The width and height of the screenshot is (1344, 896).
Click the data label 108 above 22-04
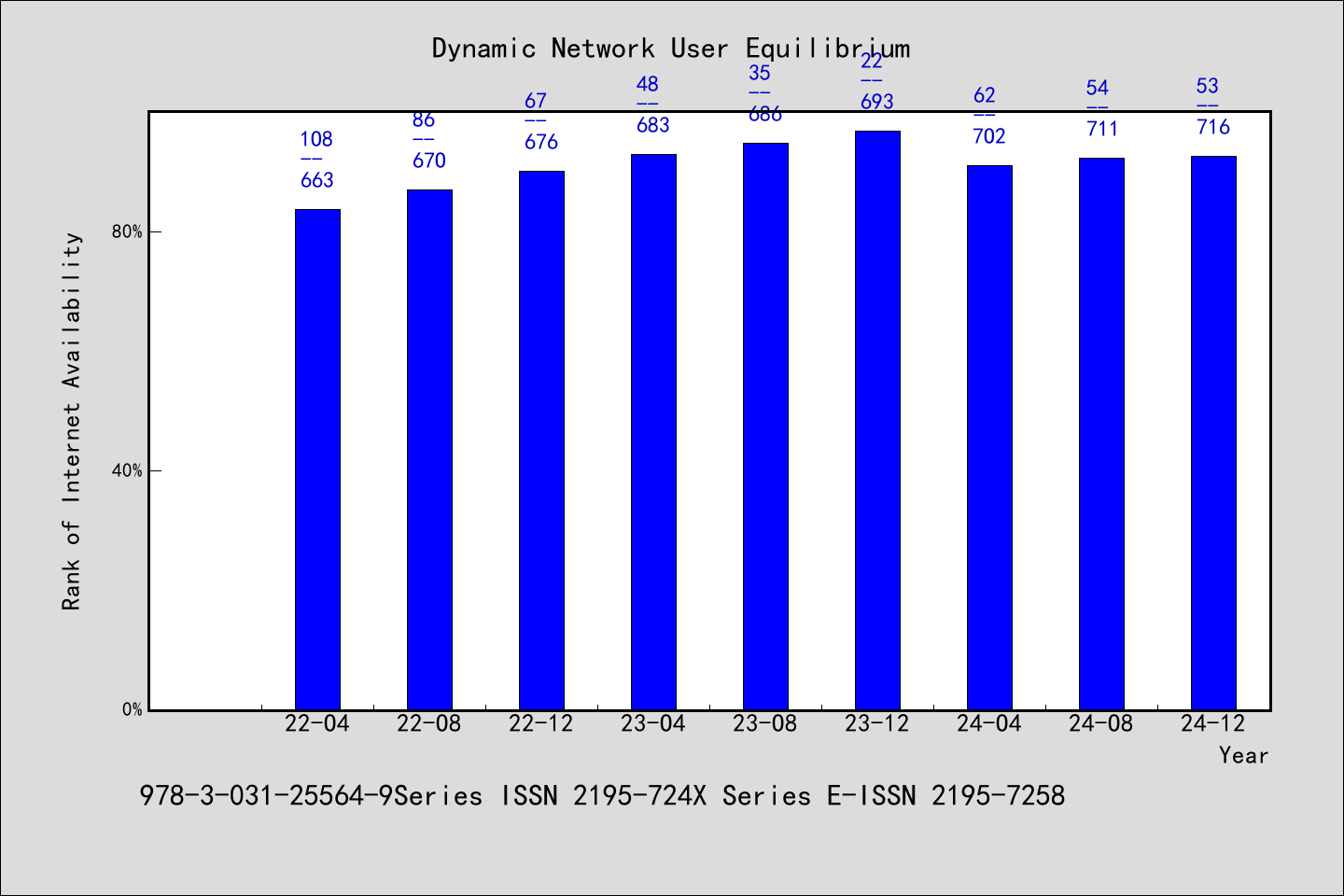[316, 139]
